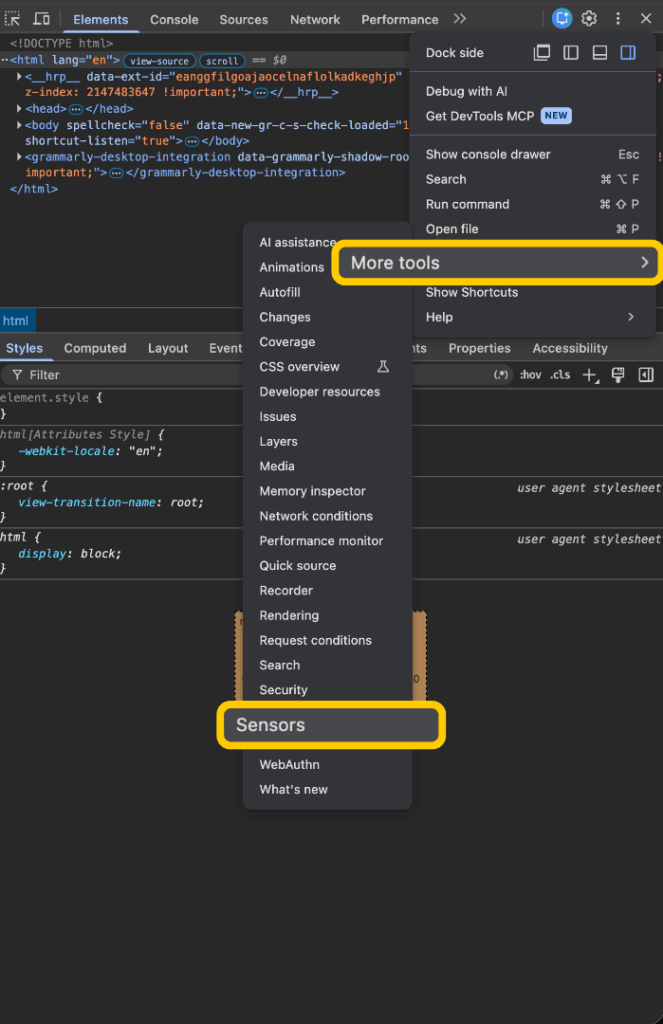Add new style rule plus icon
Viewport: 663px width, 1024px height.
590,375
